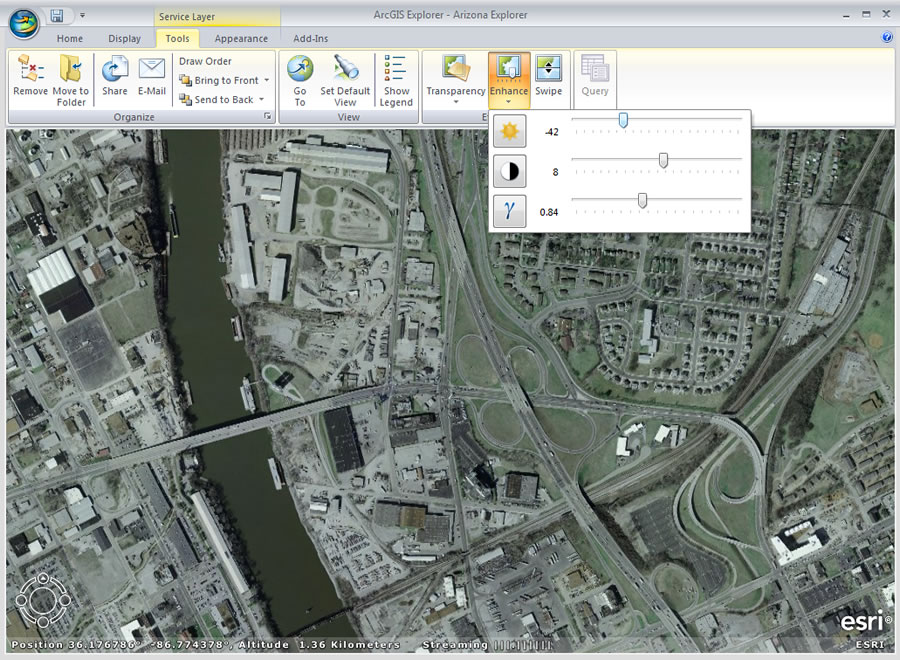Open the Transparency dropdown
The image size is (900, 660).
(455, 102)
